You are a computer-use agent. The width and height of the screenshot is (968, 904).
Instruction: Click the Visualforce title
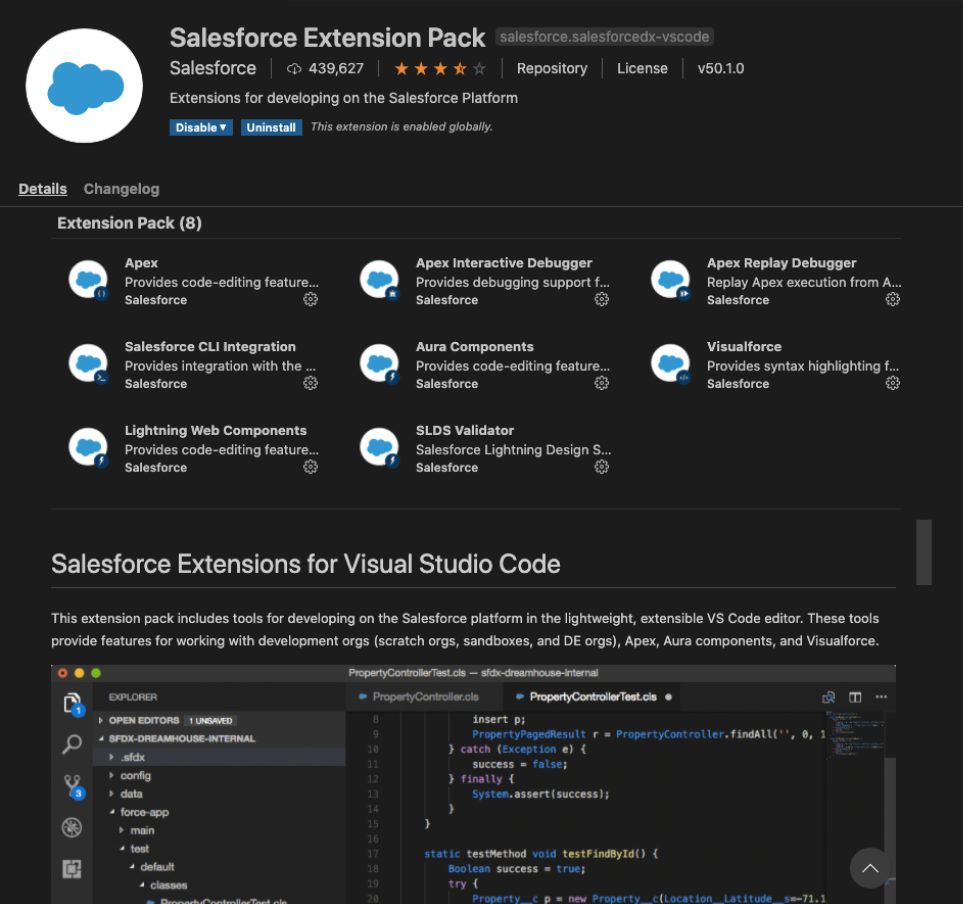coord(744,347)
